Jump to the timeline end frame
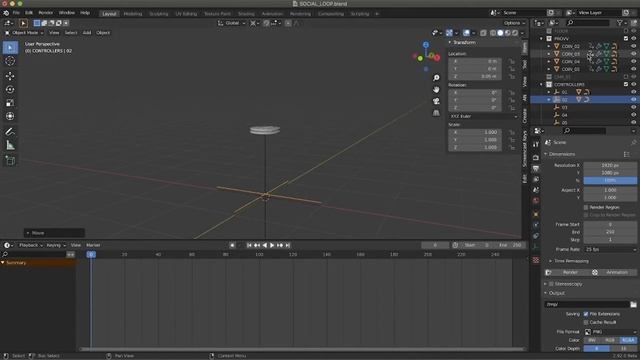This screenshot has height=360, width=640. point(287,245)
